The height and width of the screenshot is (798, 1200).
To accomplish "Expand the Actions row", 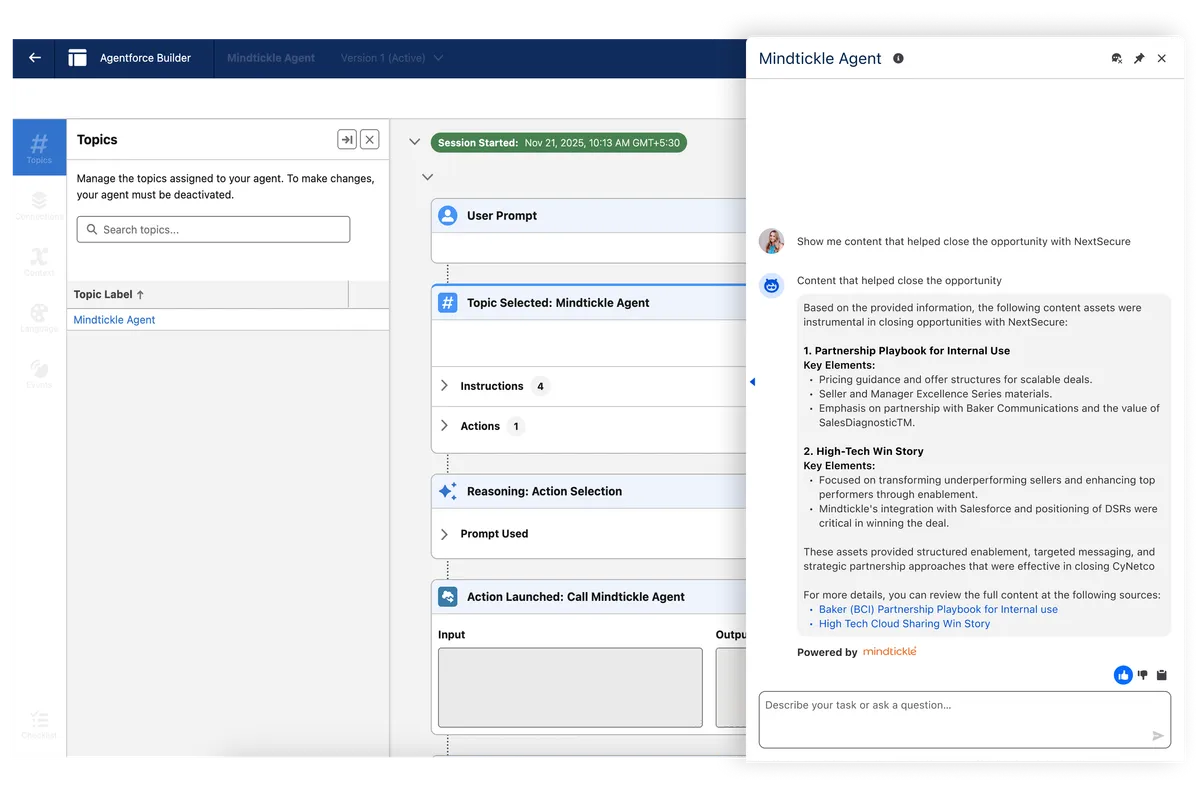I will pos(445,426).
